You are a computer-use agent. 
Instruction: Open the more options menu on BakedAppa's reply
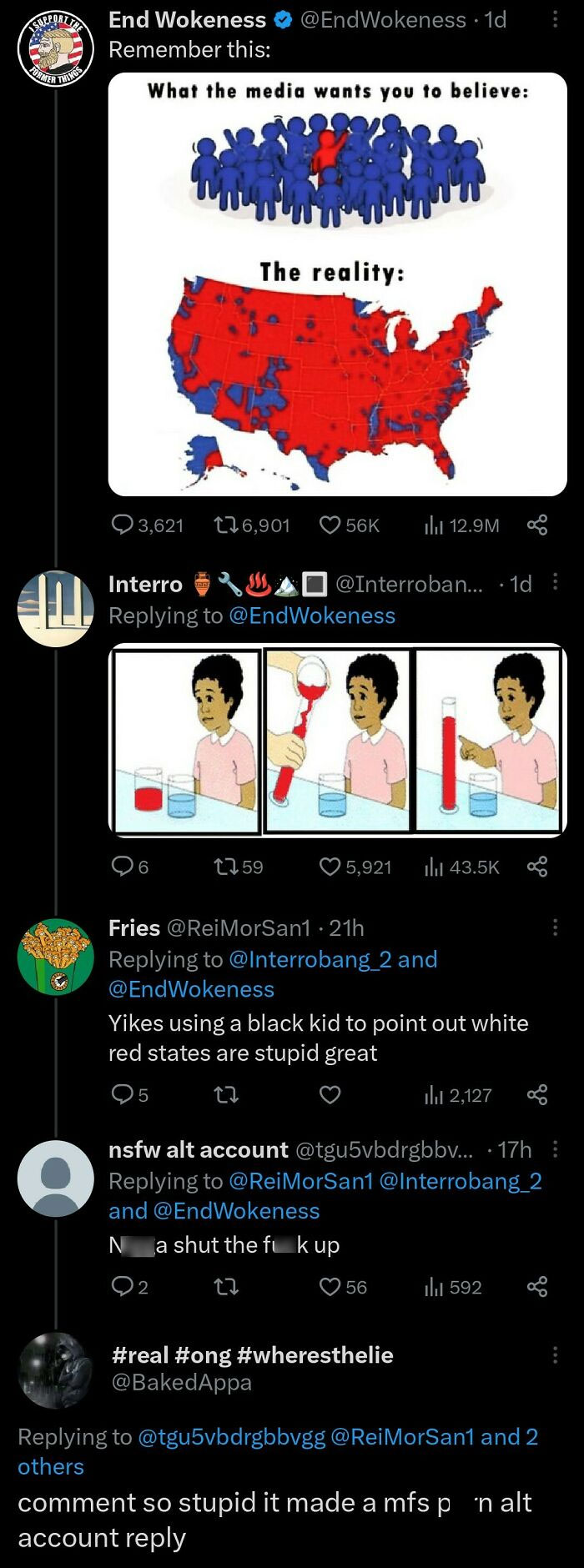(x=556, y=1354)
